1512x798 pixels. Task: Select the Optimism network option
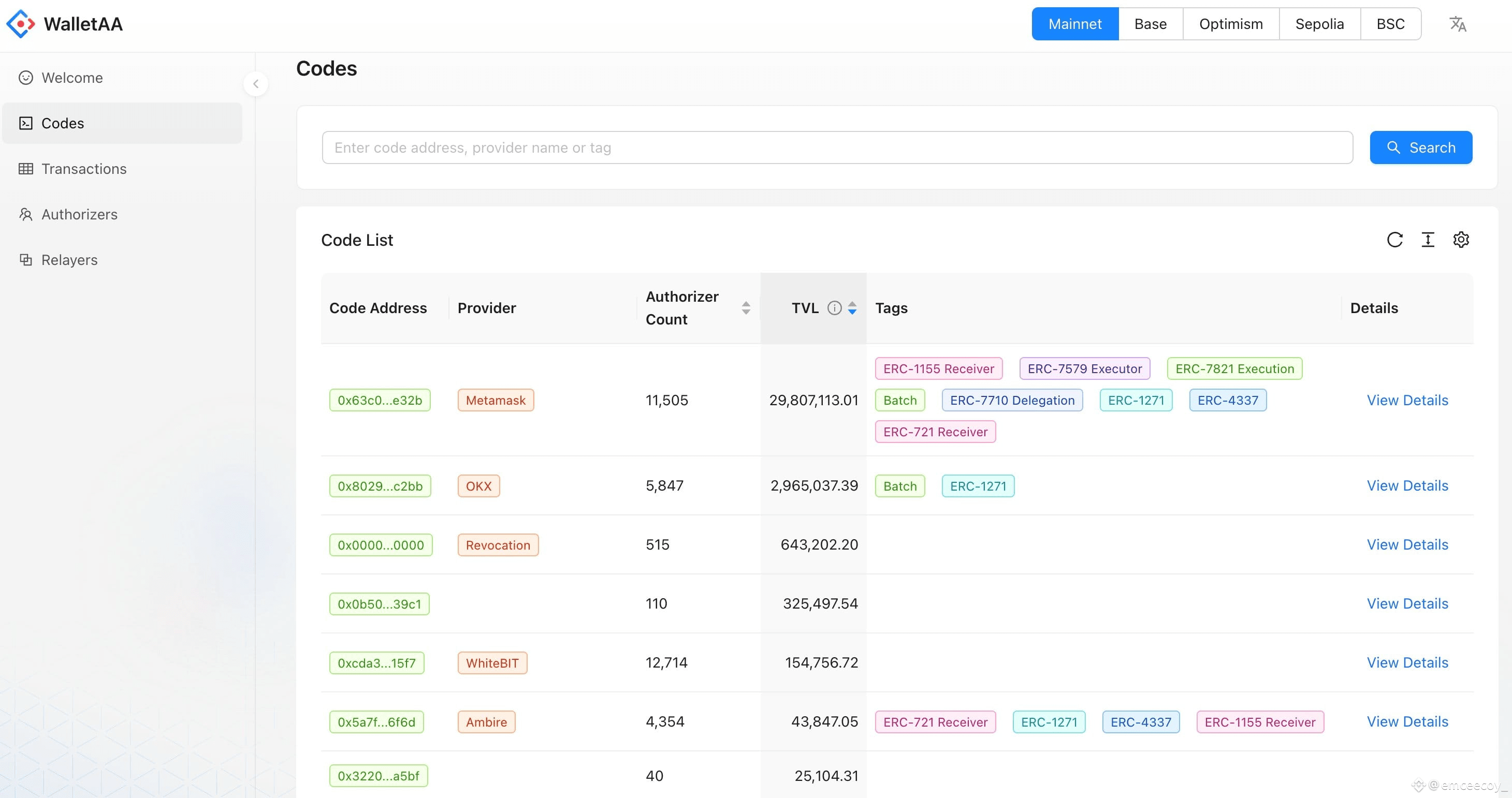1230,24
